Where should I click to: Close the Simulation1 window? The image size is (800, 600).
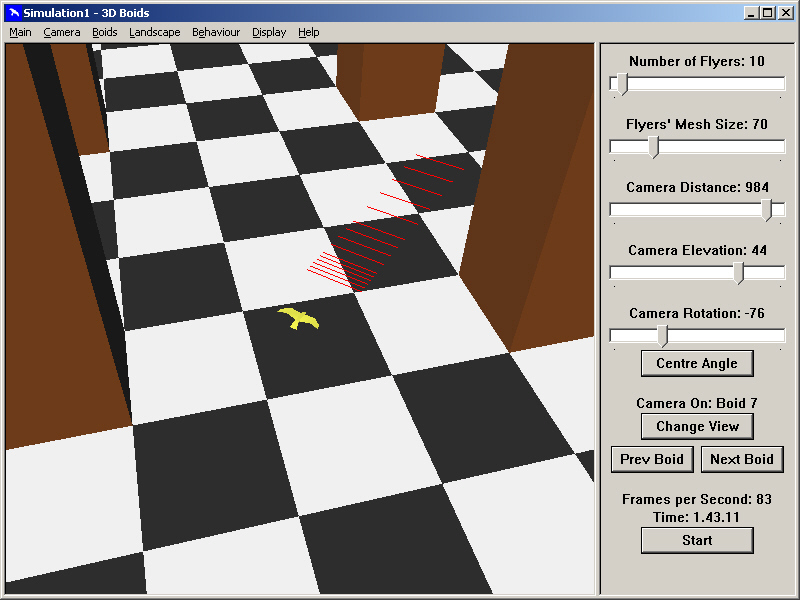pos(786,13)
